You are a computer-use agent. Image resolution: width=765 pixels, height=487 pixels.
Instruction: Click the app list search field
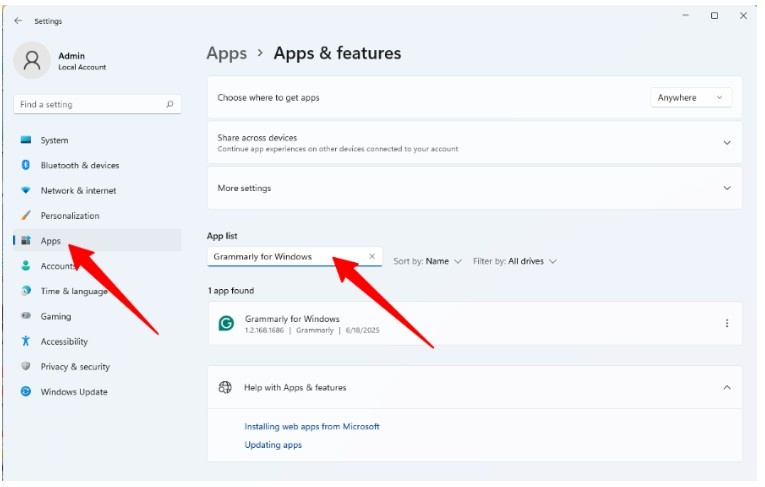click(295, 257)
